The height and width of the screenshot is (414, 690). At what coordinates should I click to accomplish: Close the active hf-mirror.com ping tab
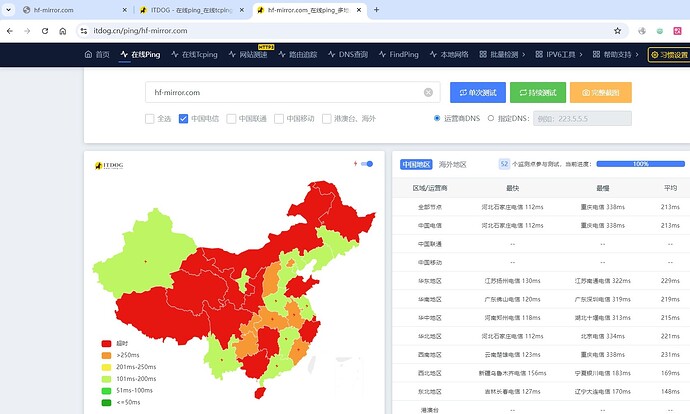click(359, 10)
